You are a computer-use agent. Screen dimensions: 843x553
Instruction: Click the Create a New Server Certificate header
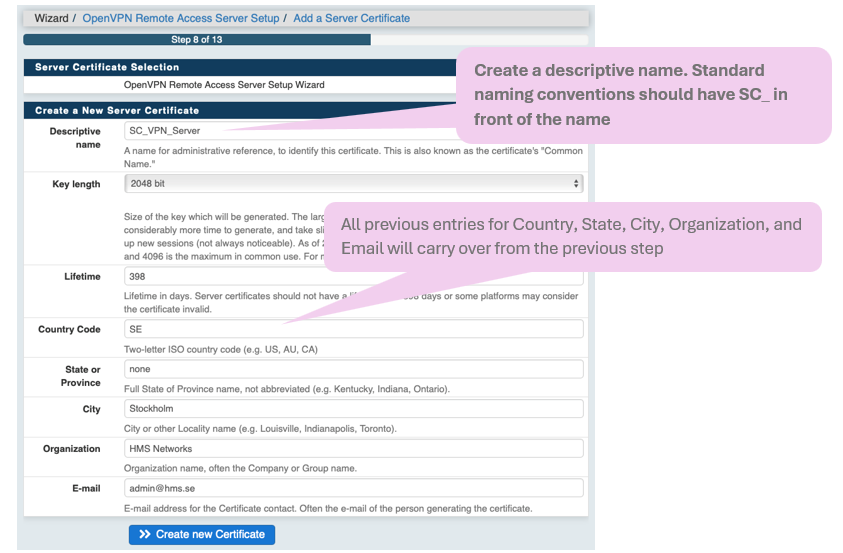tap(117, 110)
